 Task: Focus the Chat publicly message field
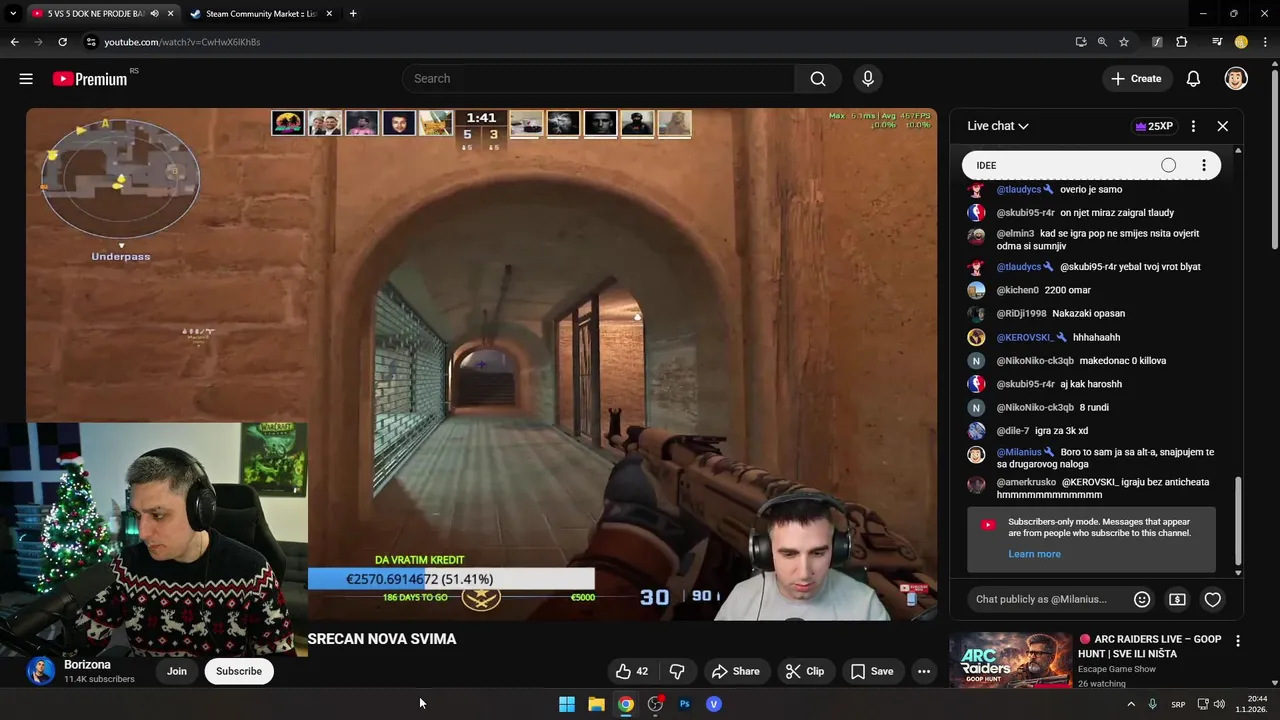[x=1041, y=599]
